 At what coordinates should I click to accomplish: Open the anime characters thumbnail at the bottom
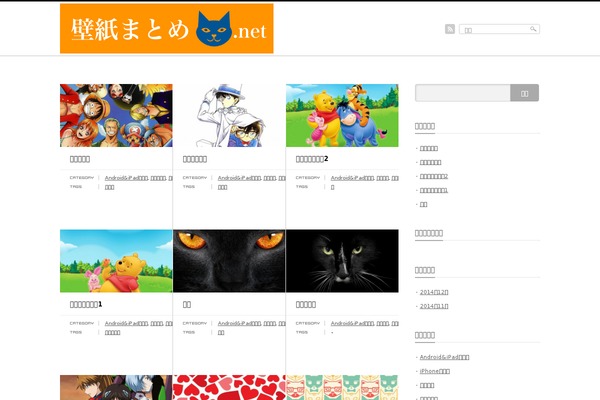point(116,387)
